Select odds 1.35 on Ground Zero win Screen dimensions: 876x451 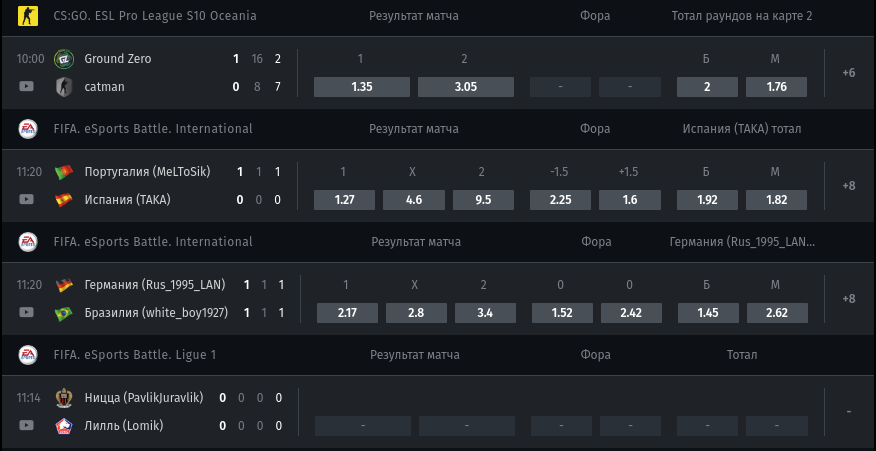tap(361, 87)
